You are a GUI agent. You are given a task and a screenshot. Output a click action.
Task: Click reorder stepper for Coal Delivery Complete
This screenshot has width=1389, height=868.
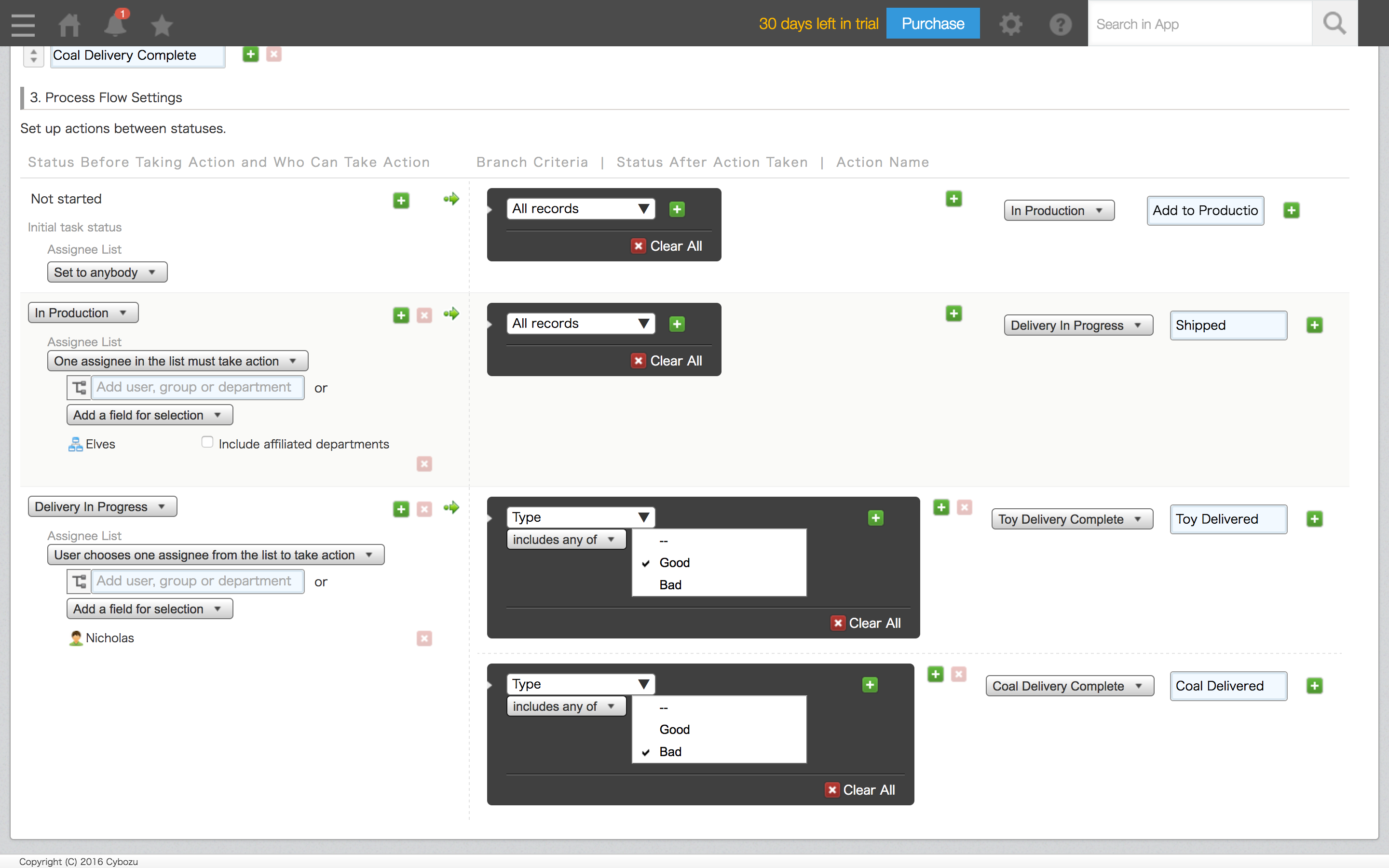[x=33, y=55]
